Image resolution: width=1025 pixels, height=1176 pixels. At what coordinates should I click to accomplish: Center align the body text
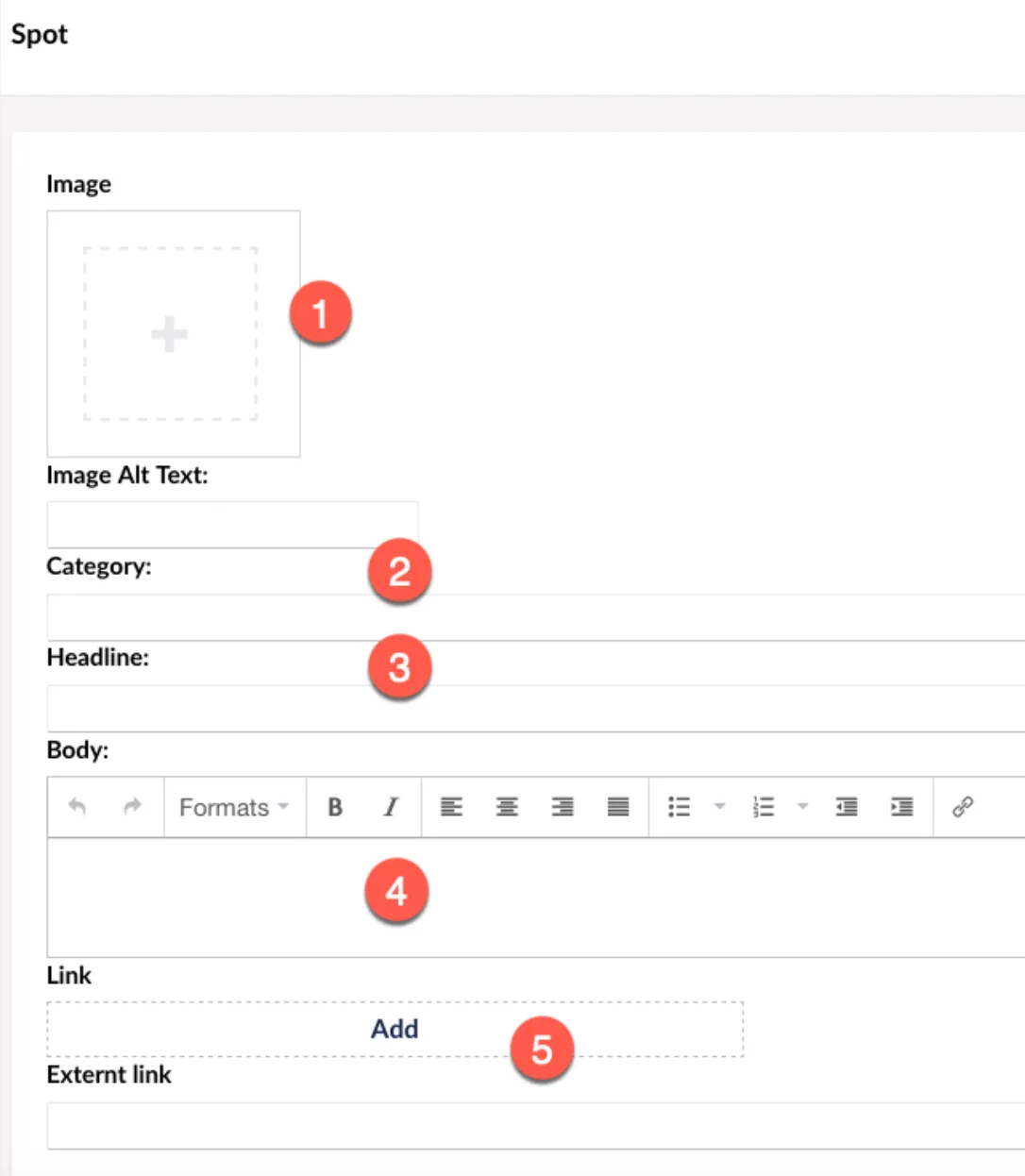507,807
